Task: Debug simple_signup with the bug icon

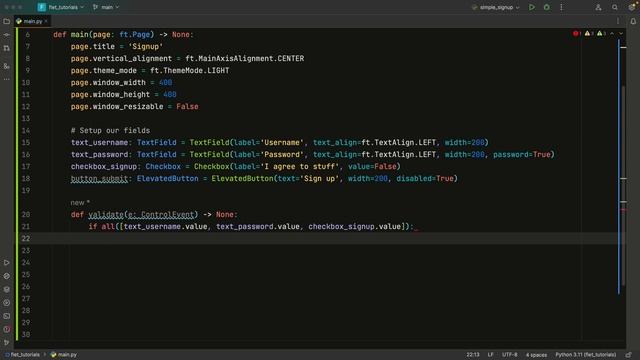Action: [x=547, y=7]
